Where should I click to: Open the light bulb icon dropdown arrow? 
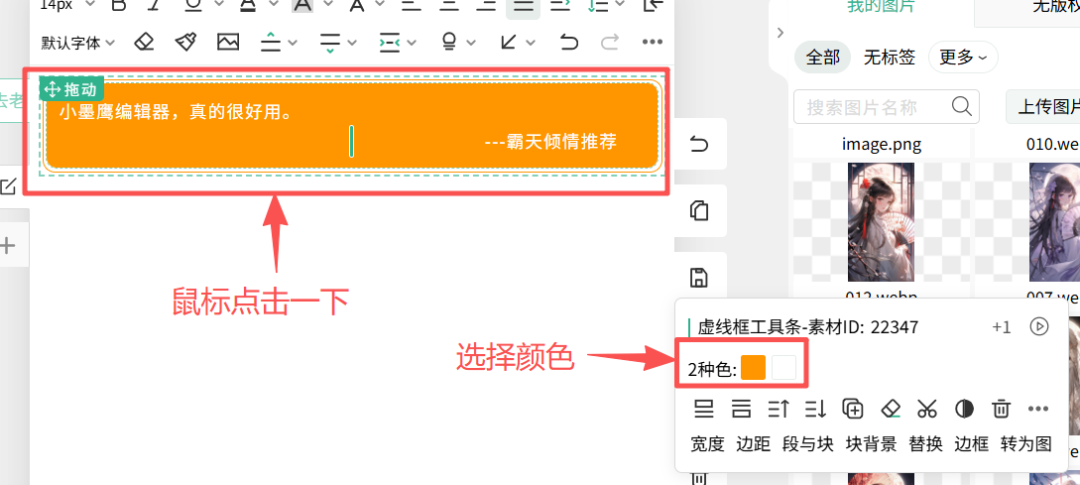(x=474, y=42)
